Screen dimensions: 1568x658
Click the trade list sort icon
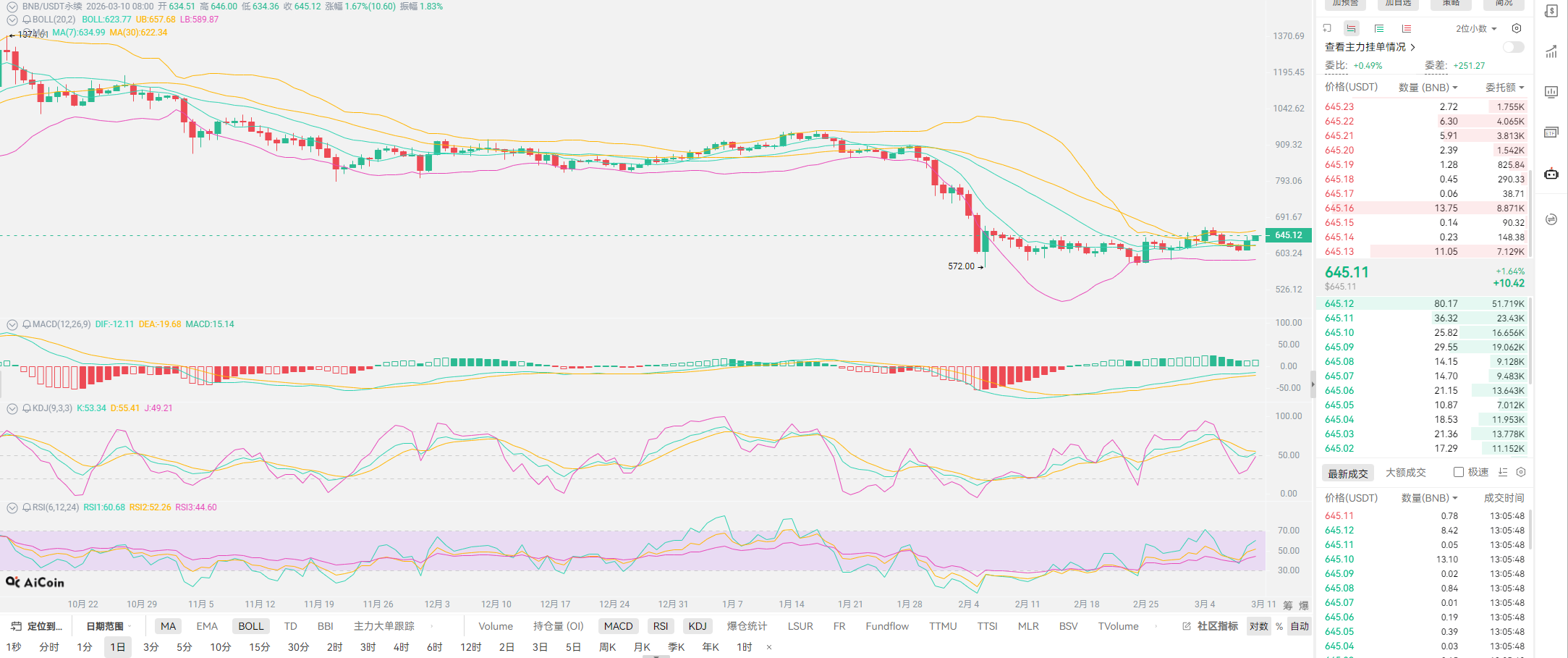click(1503, 473)
